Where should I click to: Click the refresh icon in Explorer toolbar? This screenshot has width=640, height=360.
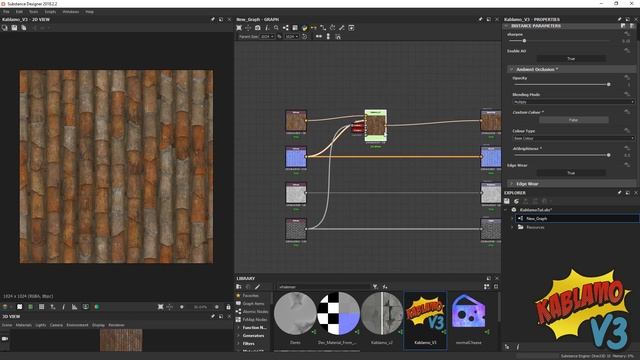pyautogui.click(x=516, y=201)
